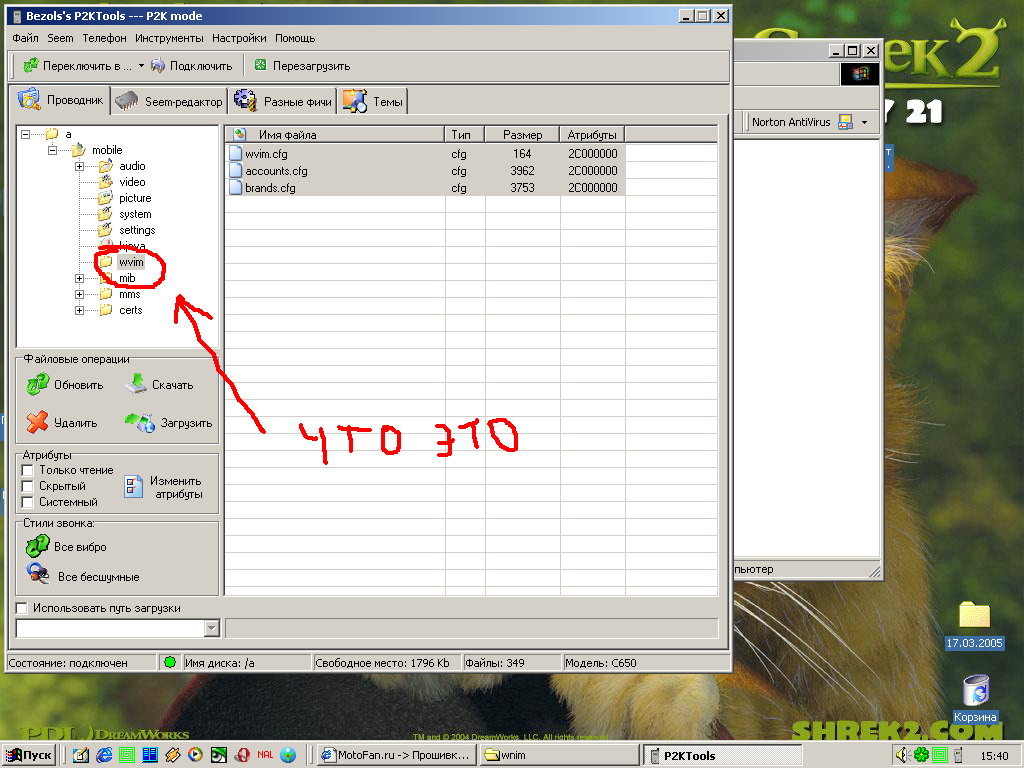Click the Все бесшумные ring style button
The height and width of the screenshot is (768, 1024).
coord(82,575)
